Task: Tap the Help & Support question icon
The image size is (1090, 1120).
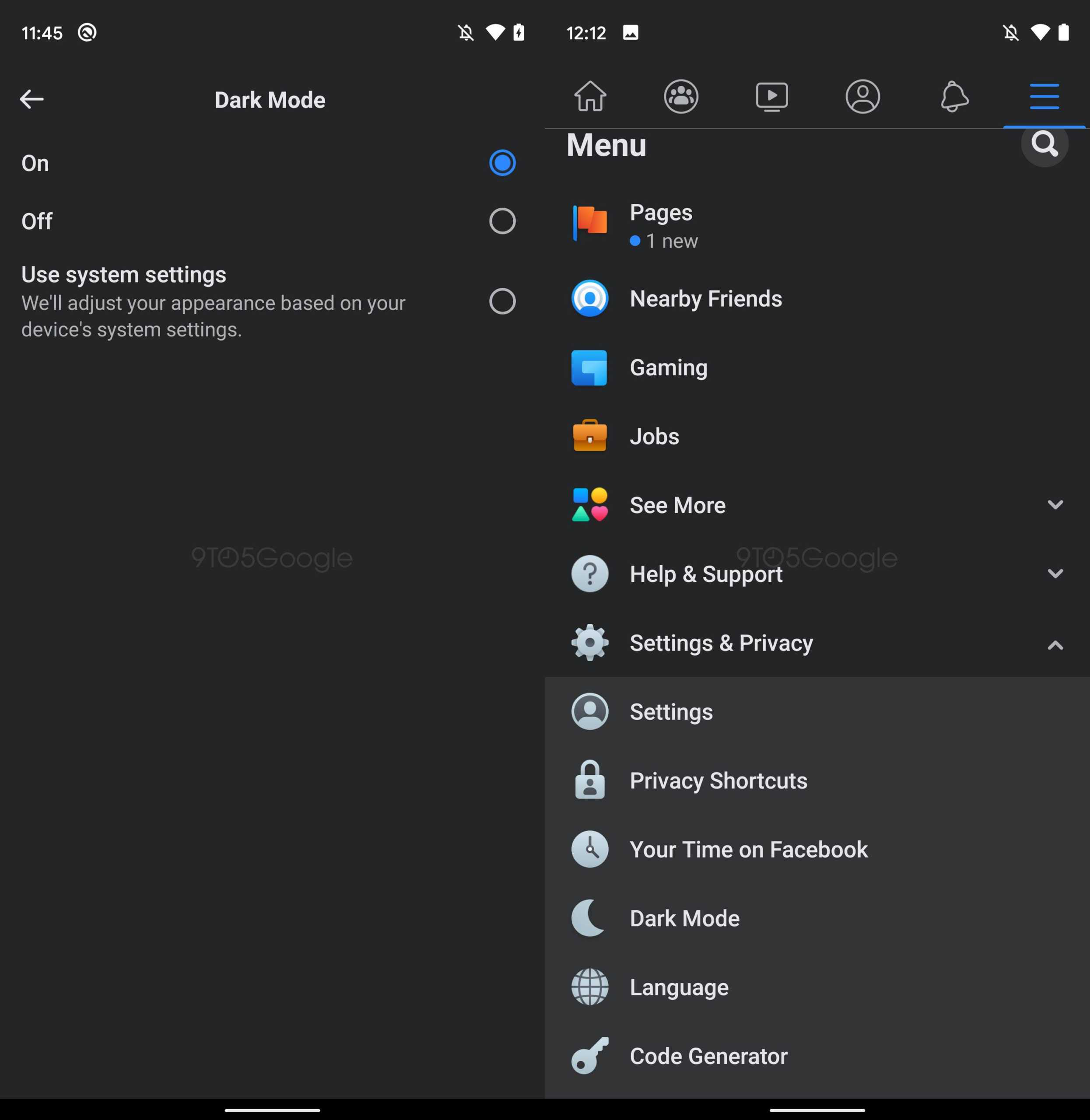Action: click(x=590, y=574)
